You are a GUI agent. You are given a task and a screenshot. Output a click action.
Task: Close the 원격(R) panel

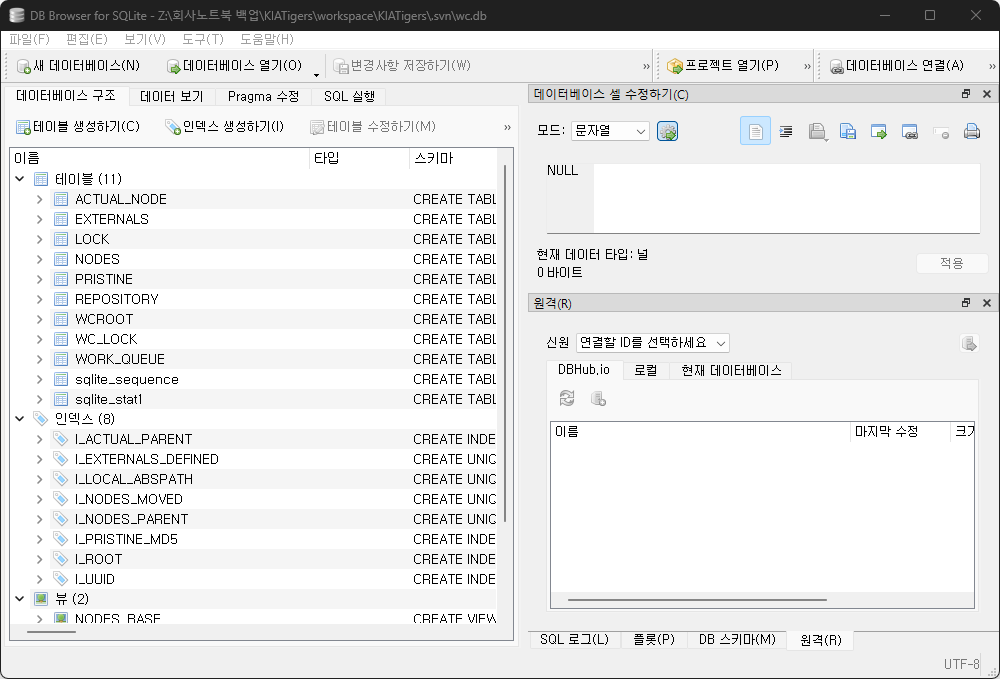(987, 303)
